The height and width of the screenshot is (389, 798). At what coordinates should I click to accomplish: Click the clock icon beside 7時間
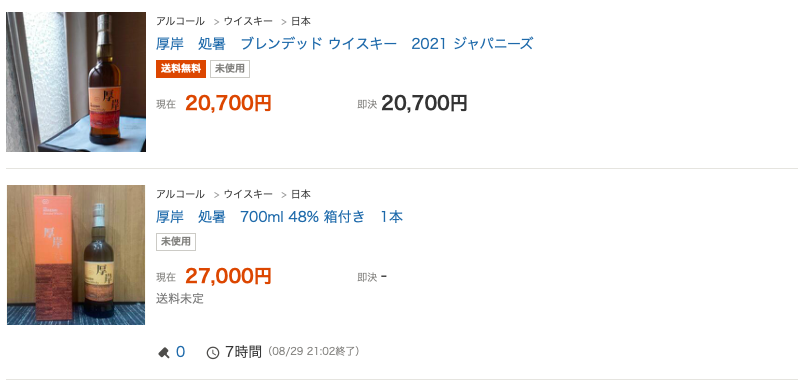tap(213, 352)
